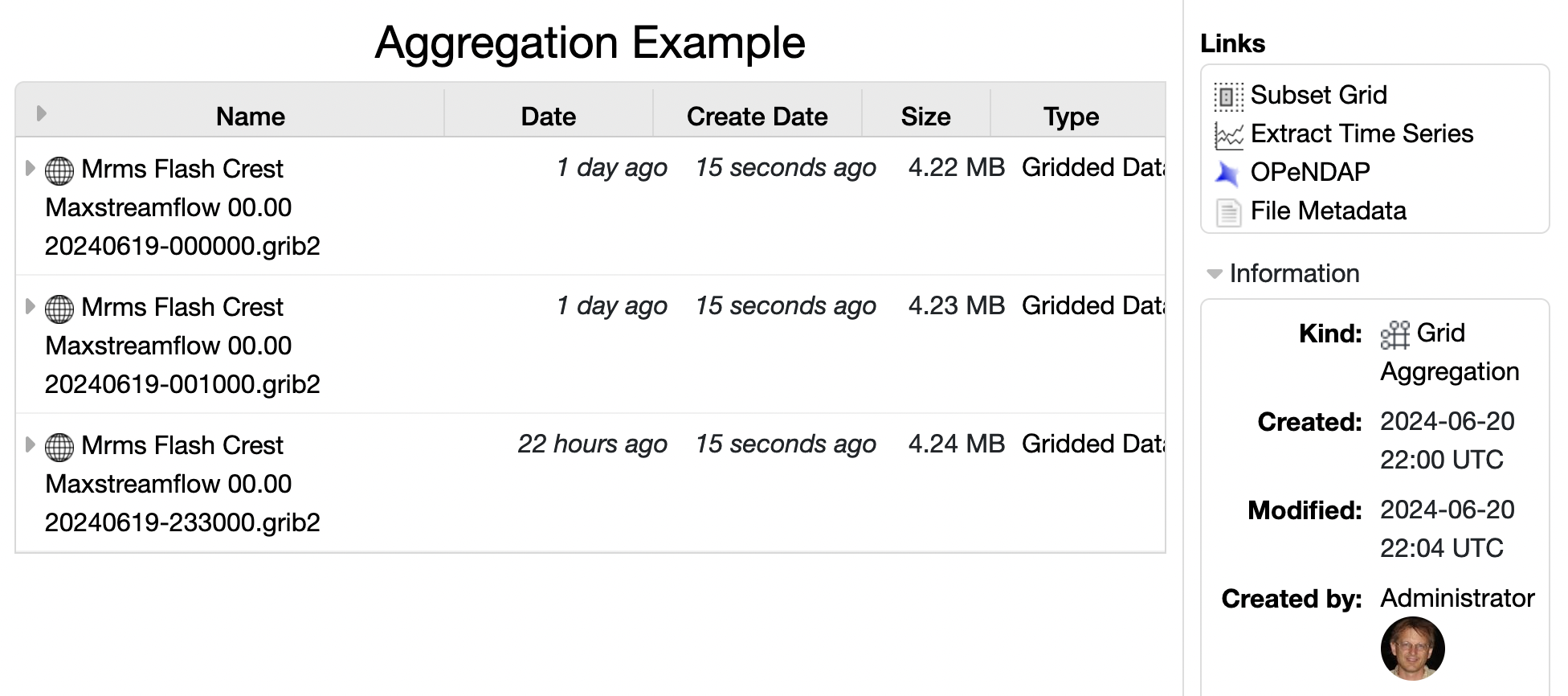Open the Subset Grid link
This screenshot has width=1568, height=696.
1319,95
